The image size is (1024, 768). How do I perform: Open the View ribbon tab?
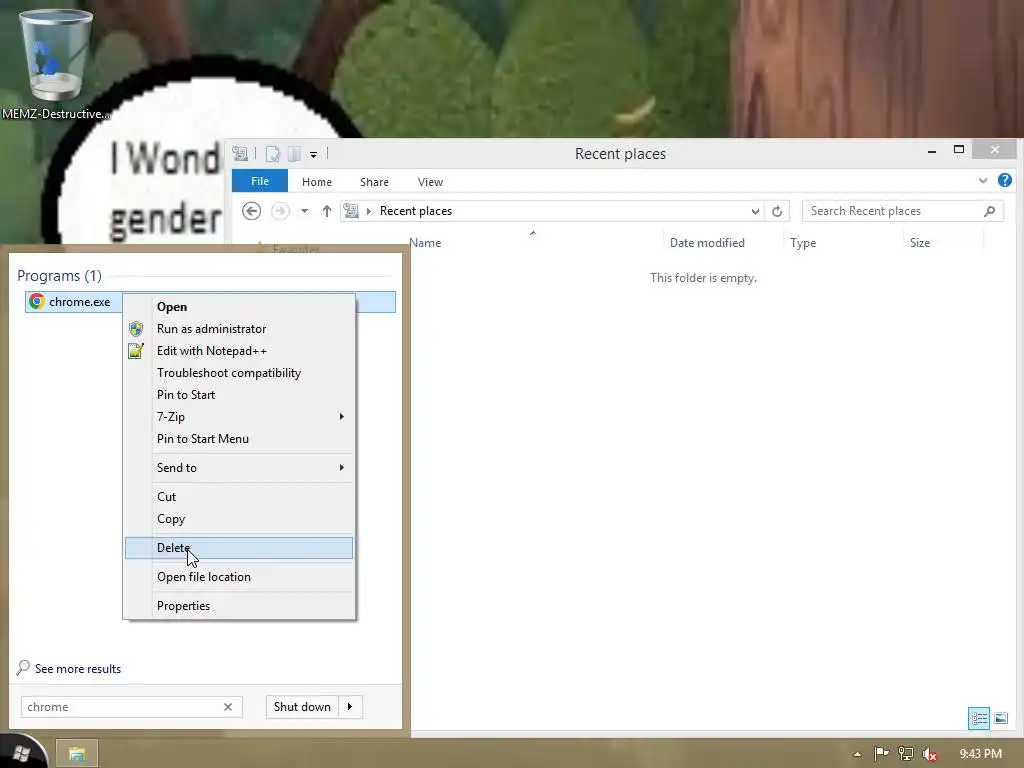tap(430, 182)
